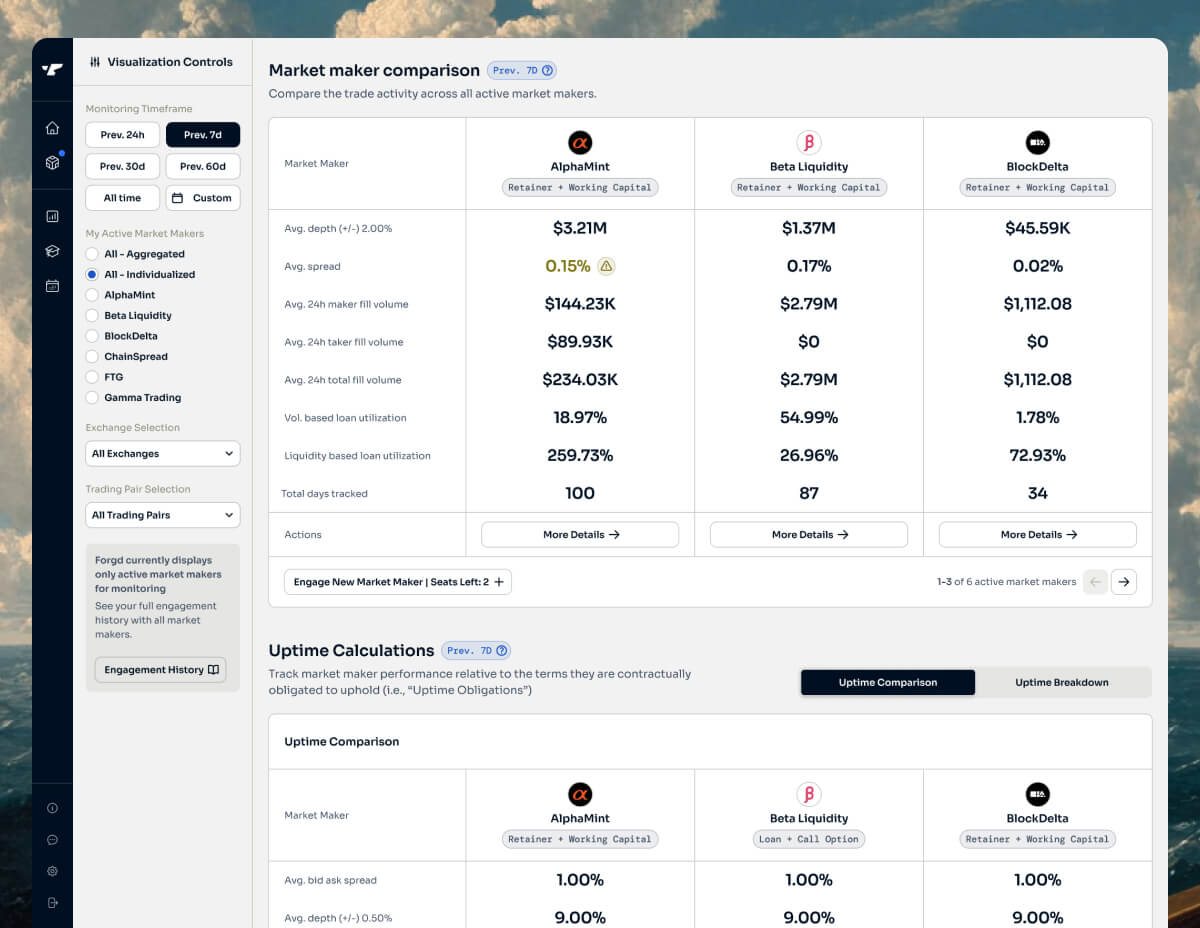
Task: Click the info circle icon in sidebar
Action: coord(52,808)
